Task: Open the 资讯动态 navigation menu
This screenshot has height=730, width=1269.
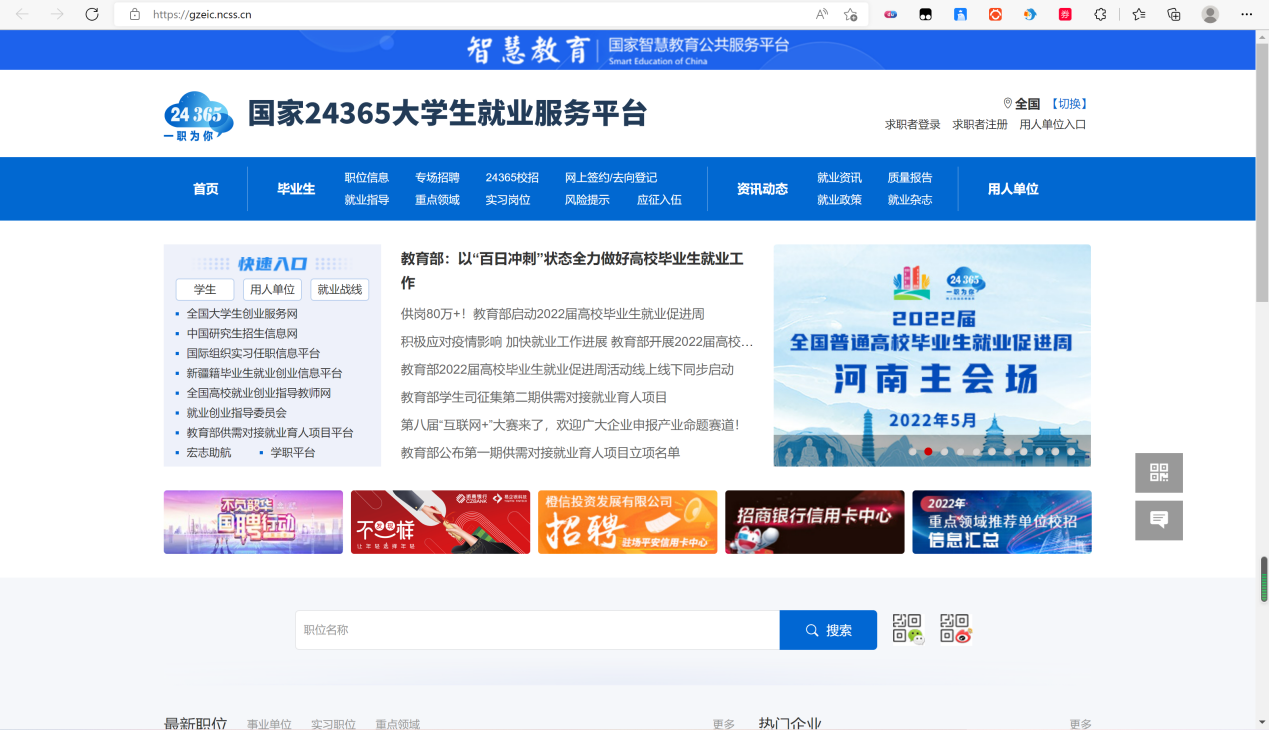Action: [762, 189]
